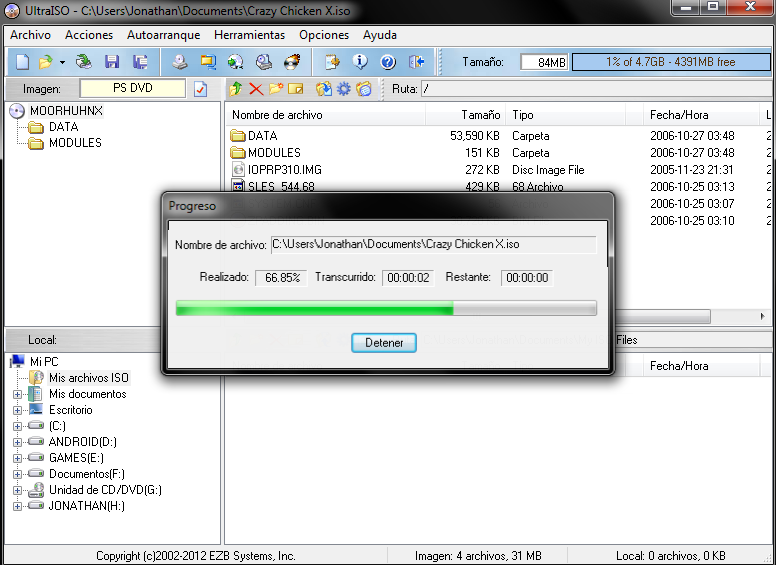The width and height of the screenshot is (776, 565).
Task: Click the Detener button in Progreso dialog
Action: pos(384,342)
